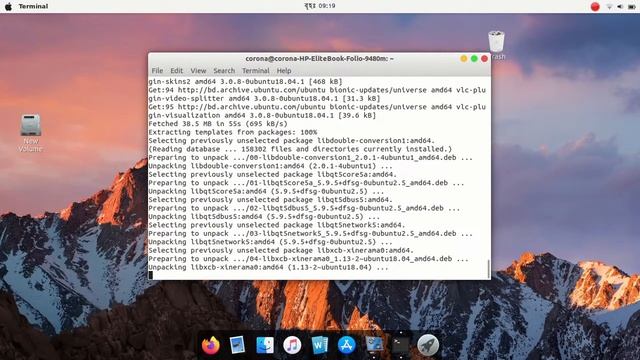Click the terminal cursor block on last line
The width and height of the screenshot is (640, 360).
click(151, 275)
